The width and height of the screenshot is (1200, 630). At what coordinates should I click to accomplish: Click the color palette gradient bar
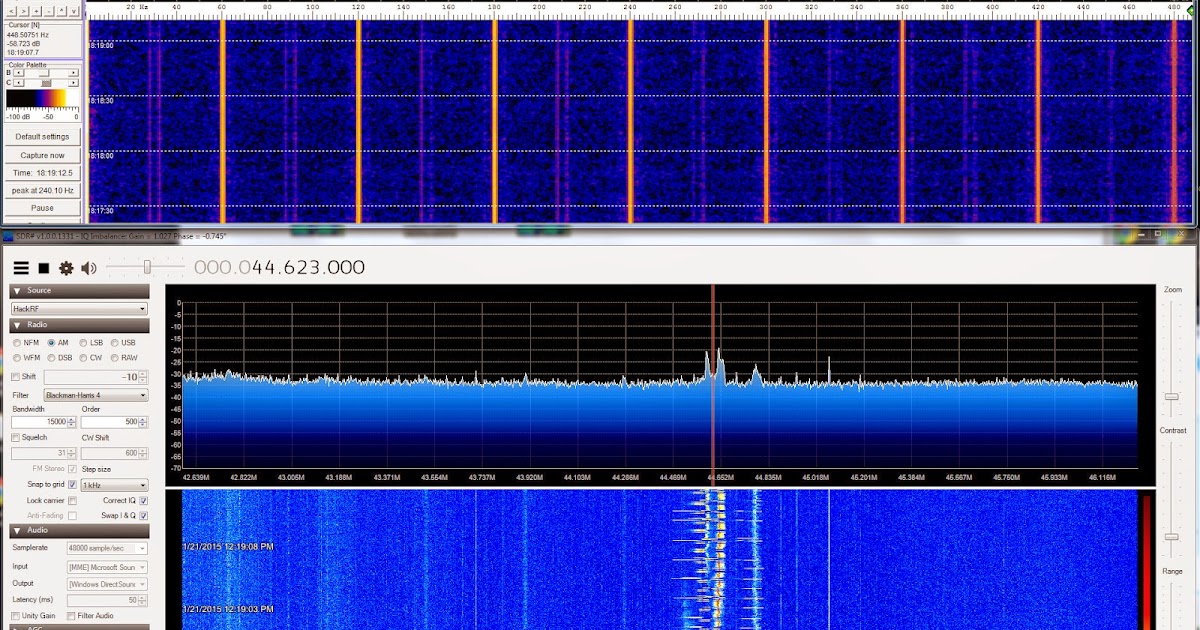pos(43,99)
